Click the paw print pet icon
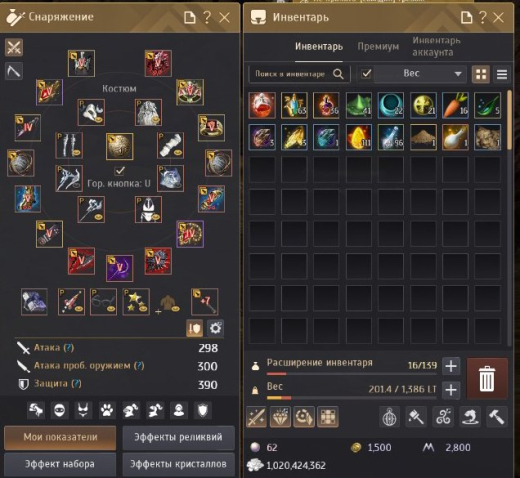520x478 pixels. (107, 410)
